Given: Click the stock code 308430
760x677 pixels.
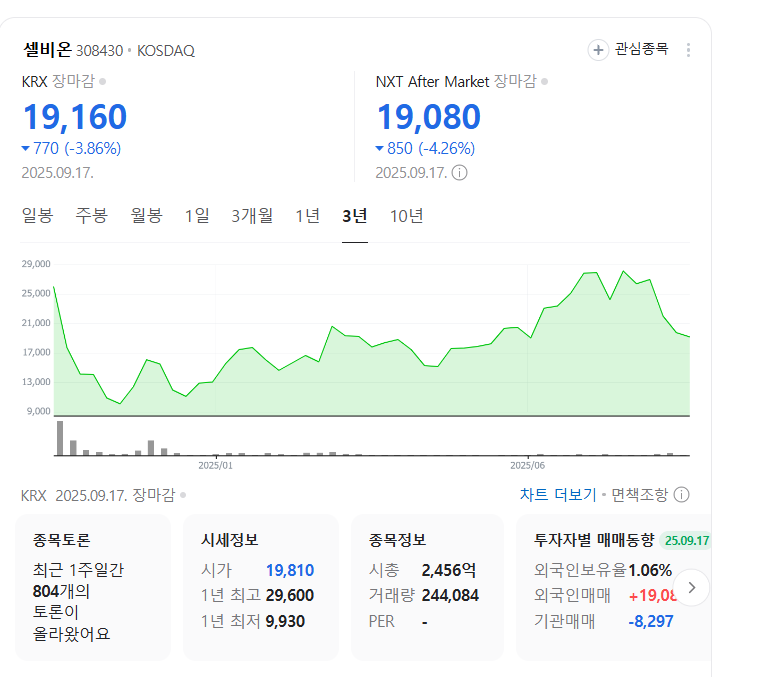Looking at the screenshot, I should click(x=99, y=51).
